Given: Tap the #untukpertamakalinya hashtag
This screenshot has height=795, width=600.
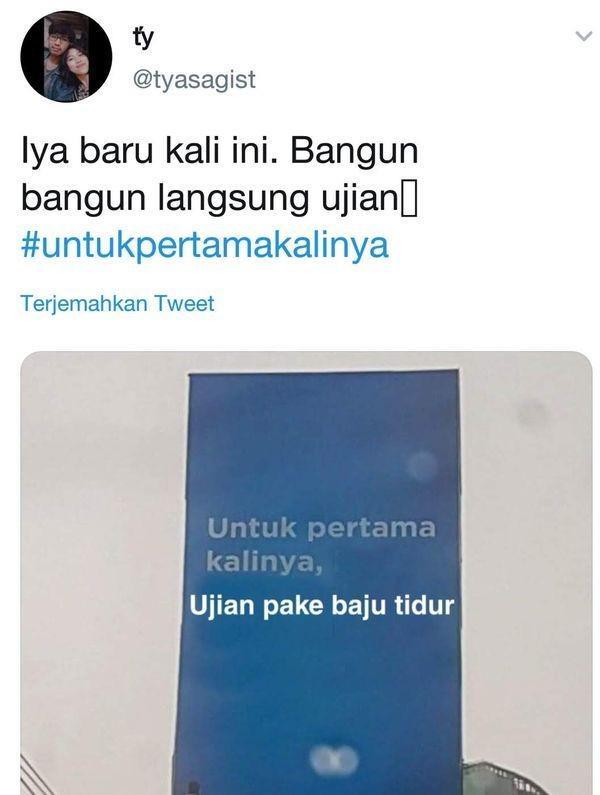Looking at the screenshot, I should coord(205,244).
